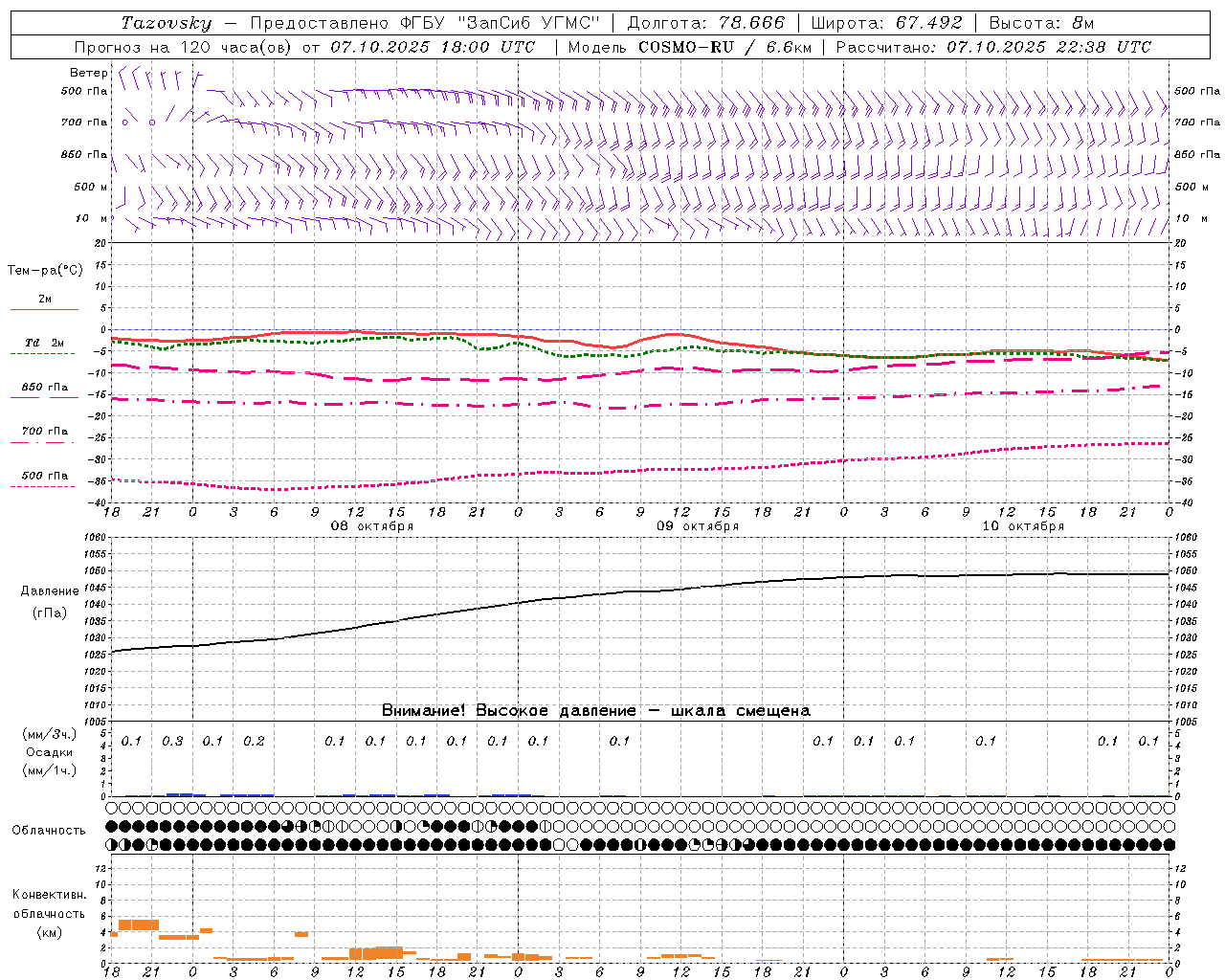Click the Давление pressure chart label
This screenshot has height=980, width=1225.
(x=50, y=591)
